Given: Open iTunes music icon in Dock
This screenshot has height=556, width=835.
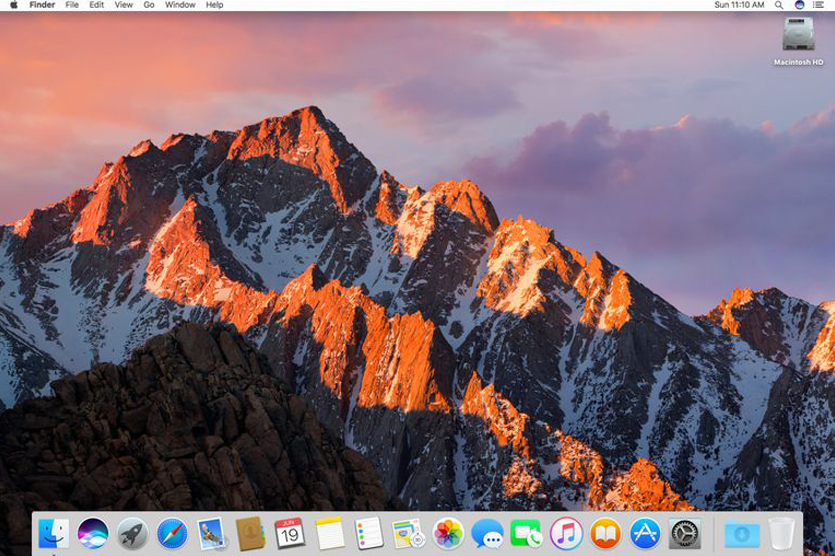Looking at the screenshot, I should 566,533.
